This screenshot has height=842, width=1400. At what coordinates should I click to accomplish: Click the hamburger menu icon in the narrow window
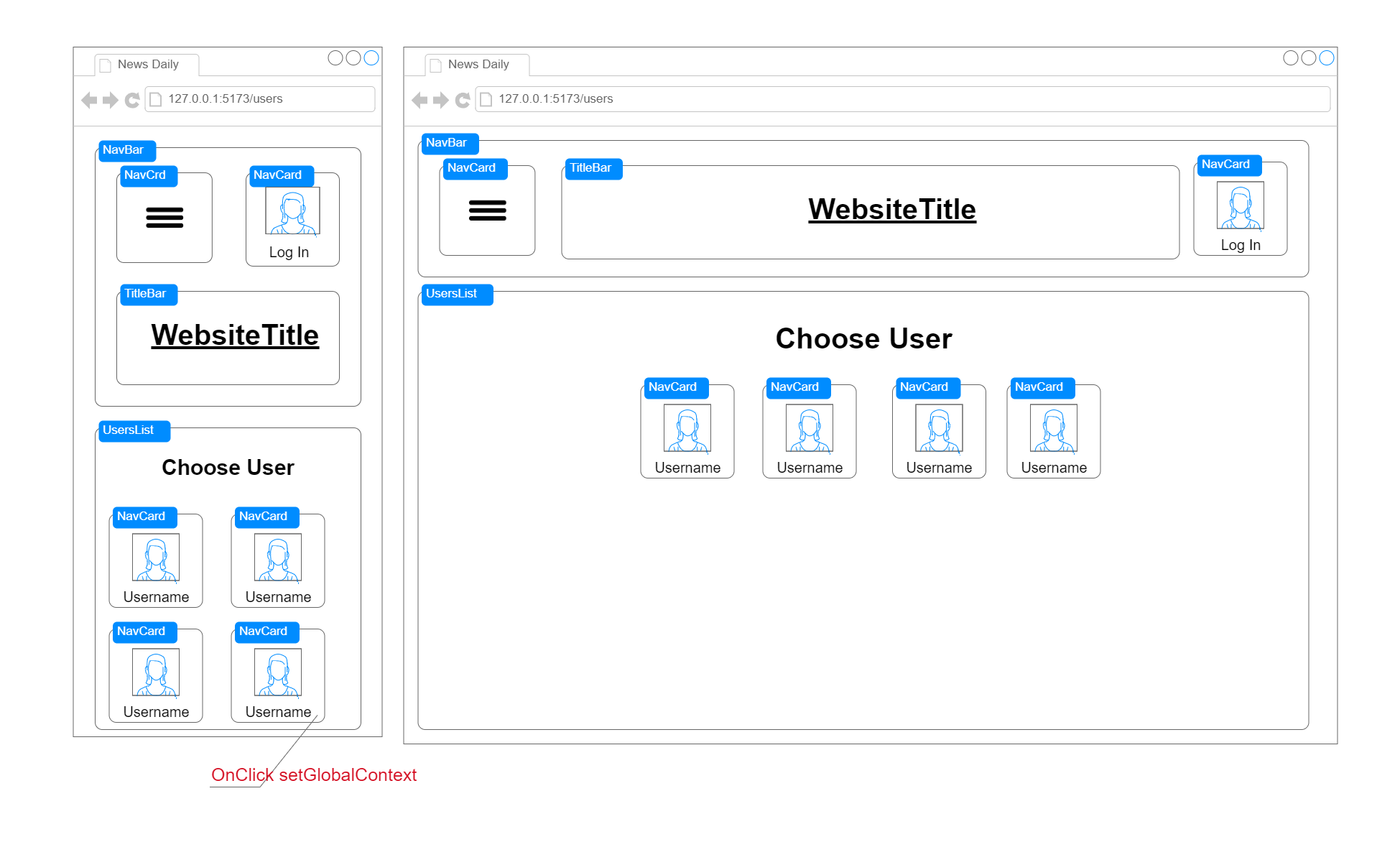click(164, 218)
